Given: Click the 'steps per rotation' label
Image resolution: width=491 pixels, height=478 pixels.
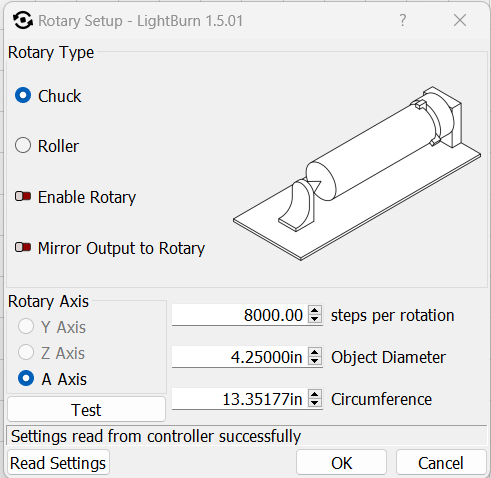Looking at the screenshot, I should coord(392,315).
